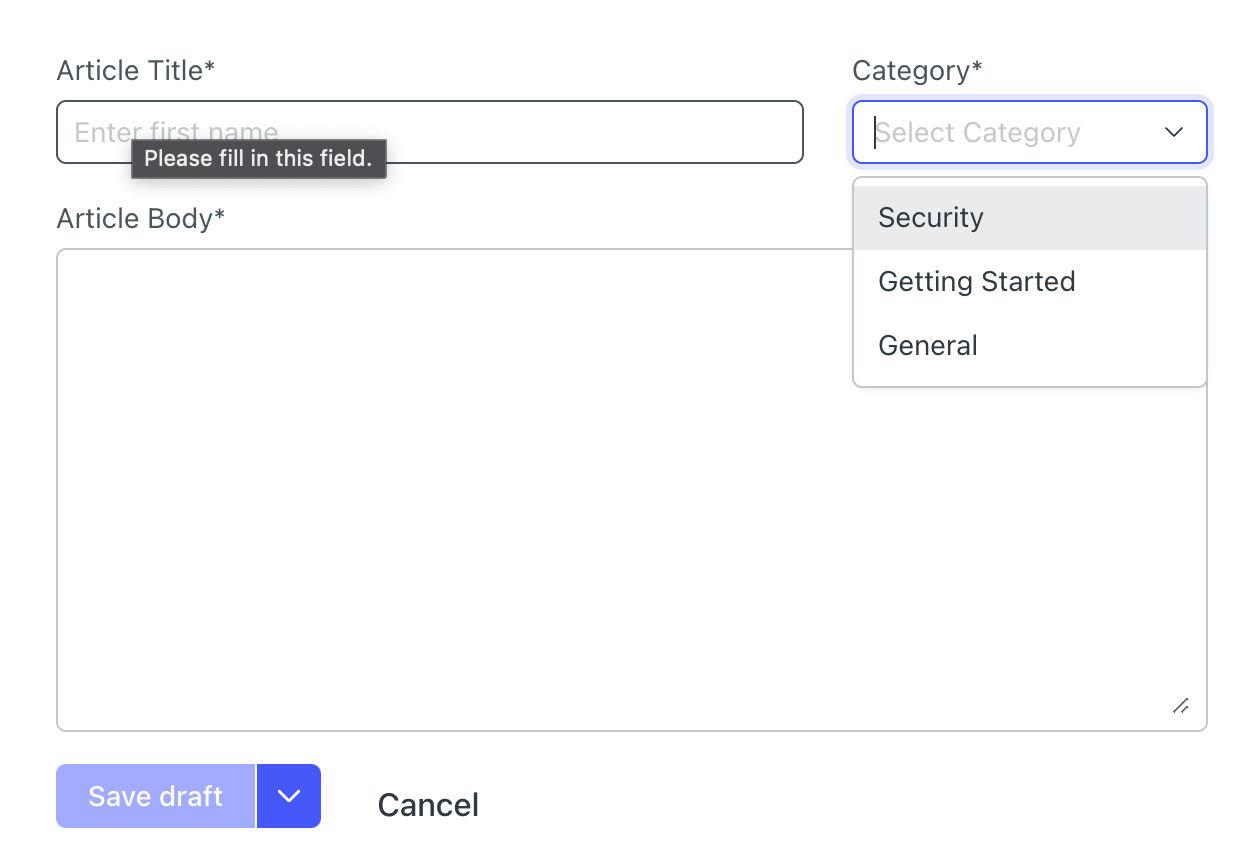Click the Category label text

pyautogui.click(x=911, y=71)
